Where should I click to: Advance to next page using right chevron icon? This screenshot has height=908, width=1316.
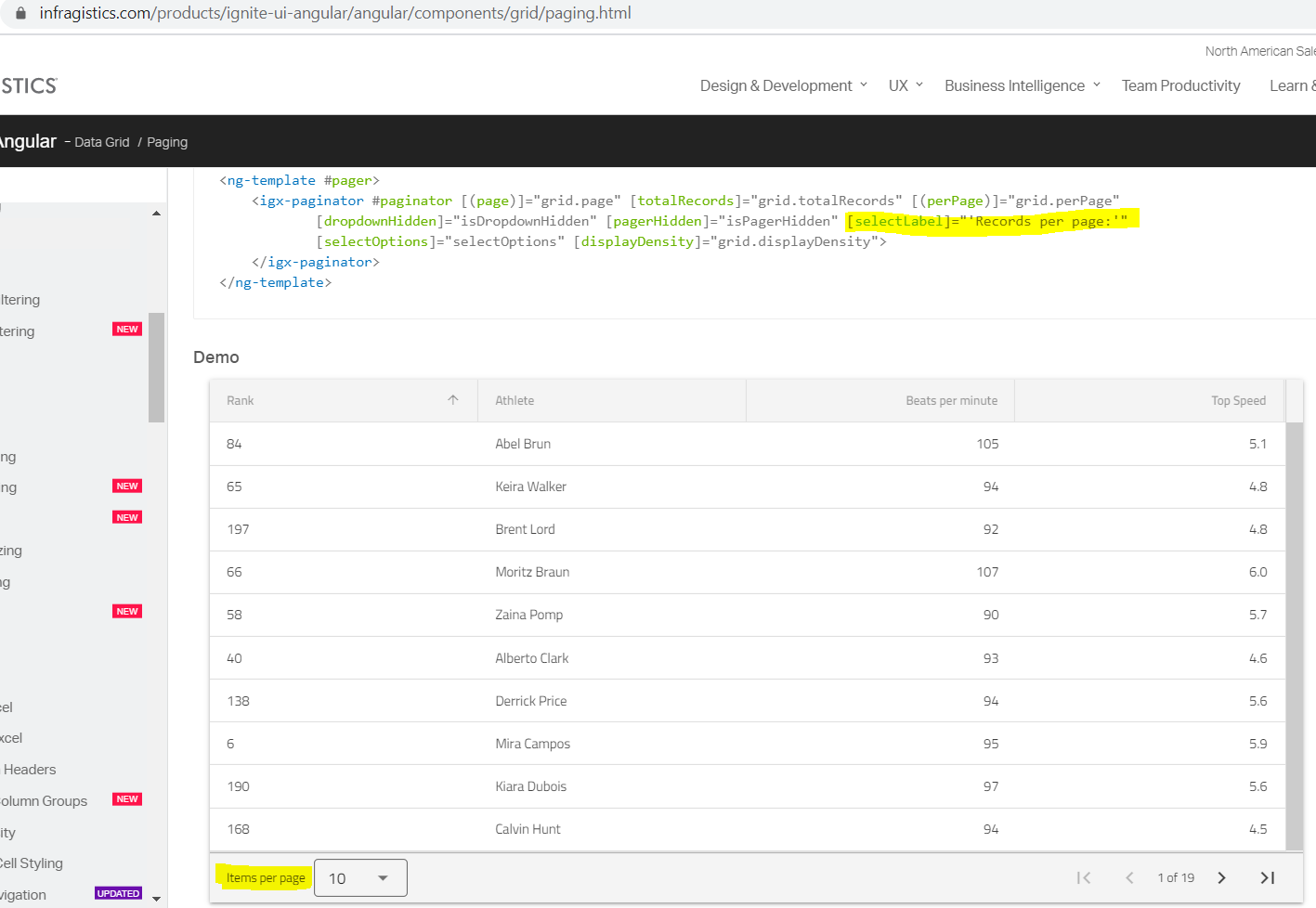(x=1221, y=877)
